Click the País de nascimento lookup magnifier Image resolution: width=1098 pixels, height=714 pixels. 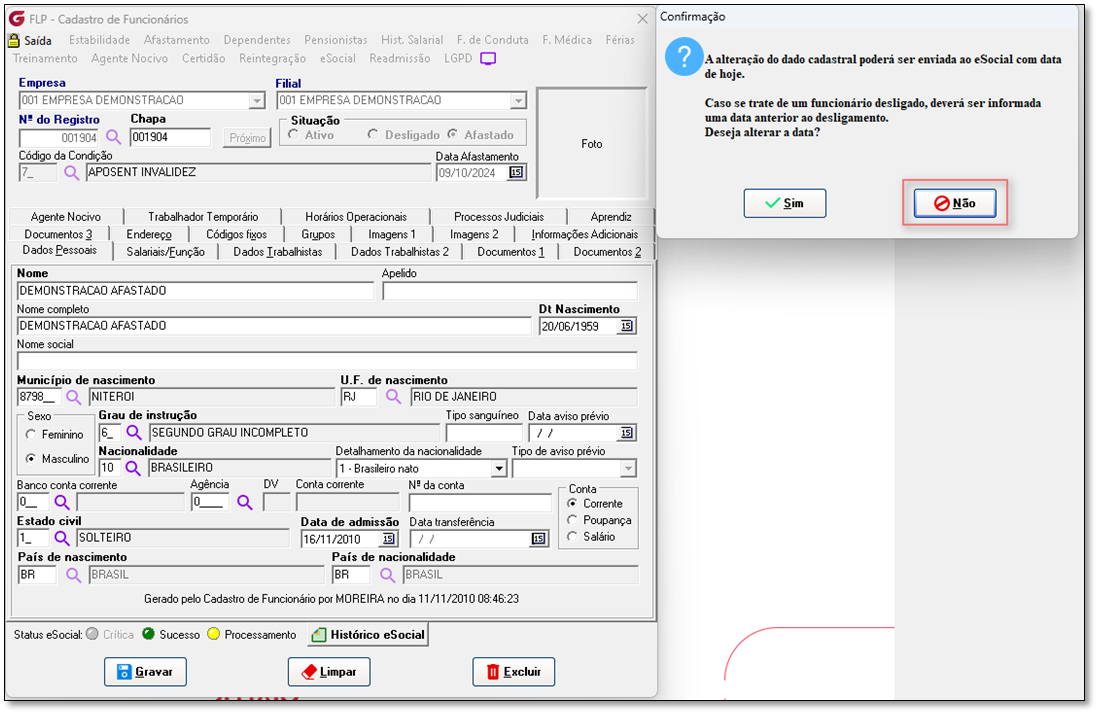point(74,575)
